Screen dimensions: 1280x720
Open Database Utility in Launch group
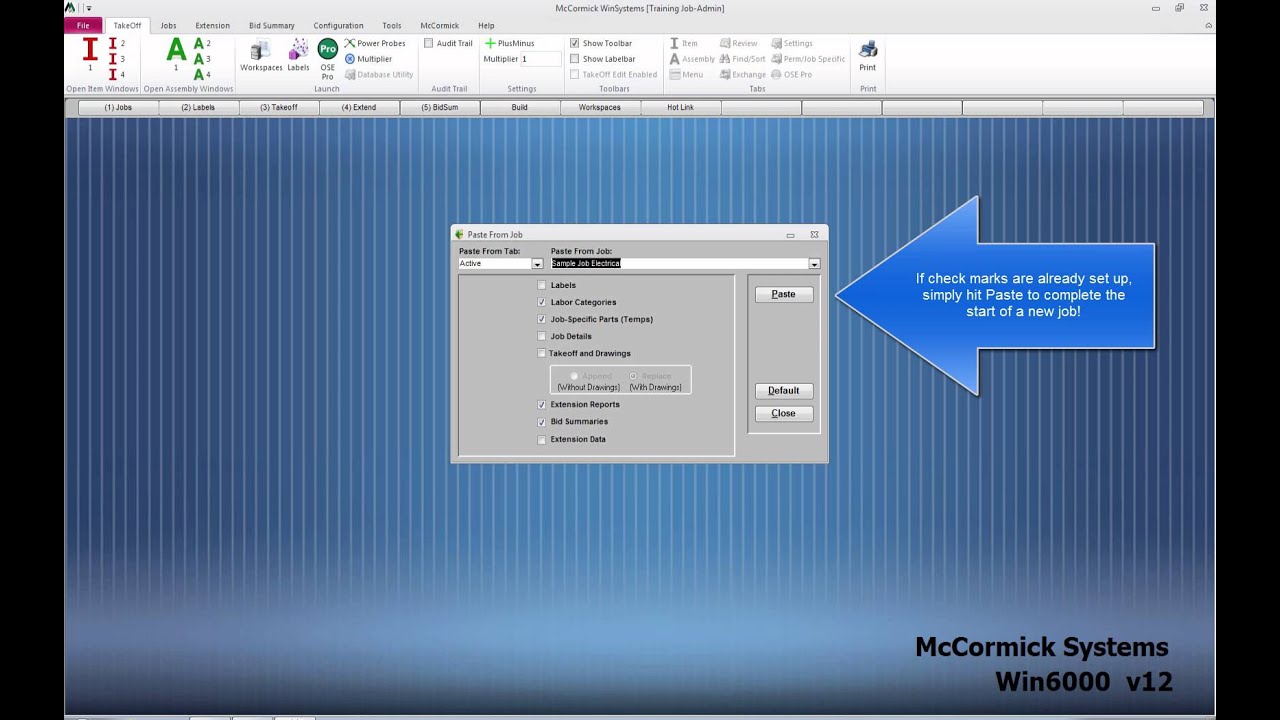click(x=378, y=74)
